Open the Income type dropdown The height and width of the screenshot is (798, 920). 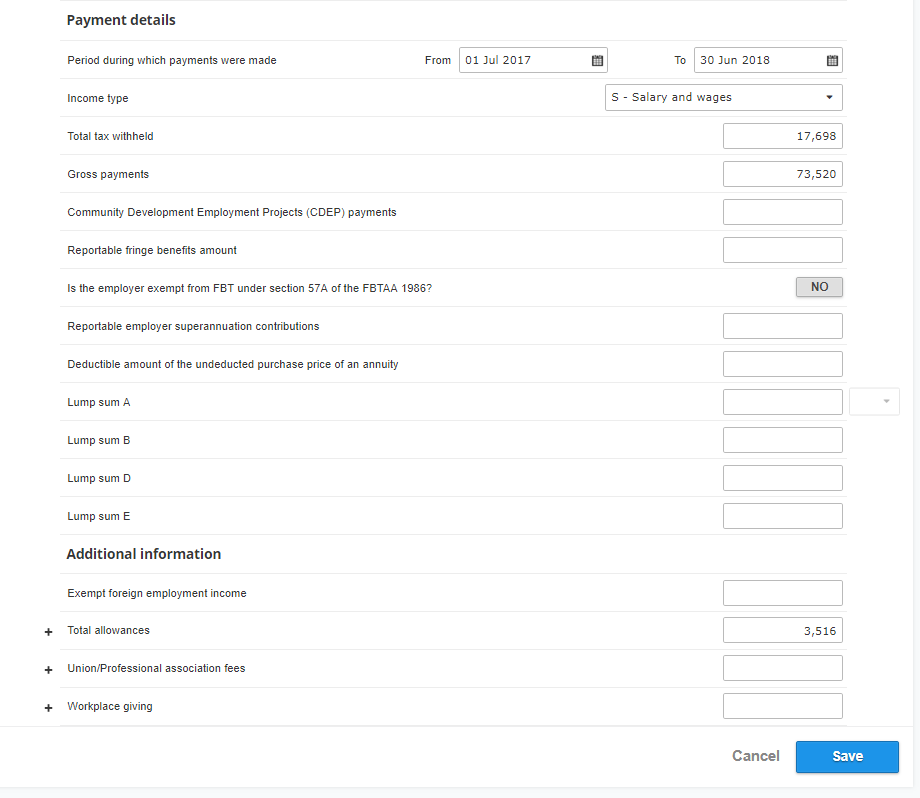click(x=723, y=97)
